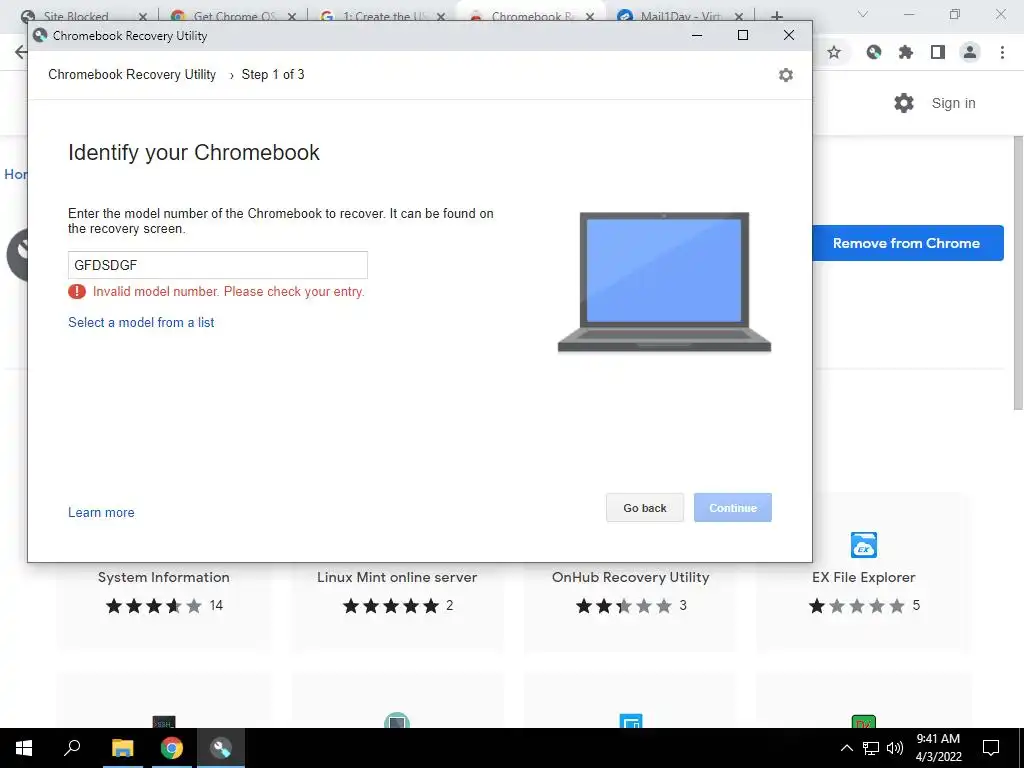Open File Explorer from taskbar

point(122,748)
